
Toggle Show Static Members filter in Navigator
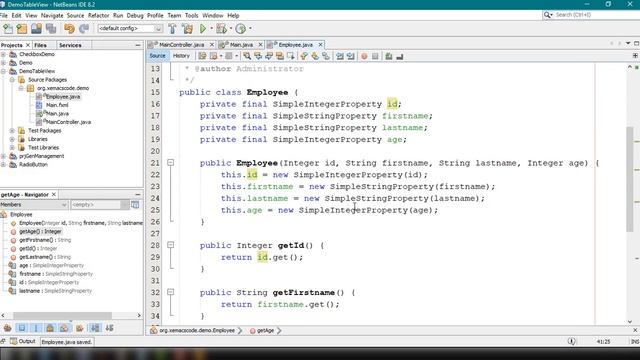pyautogui.click(x=36, y=328)
